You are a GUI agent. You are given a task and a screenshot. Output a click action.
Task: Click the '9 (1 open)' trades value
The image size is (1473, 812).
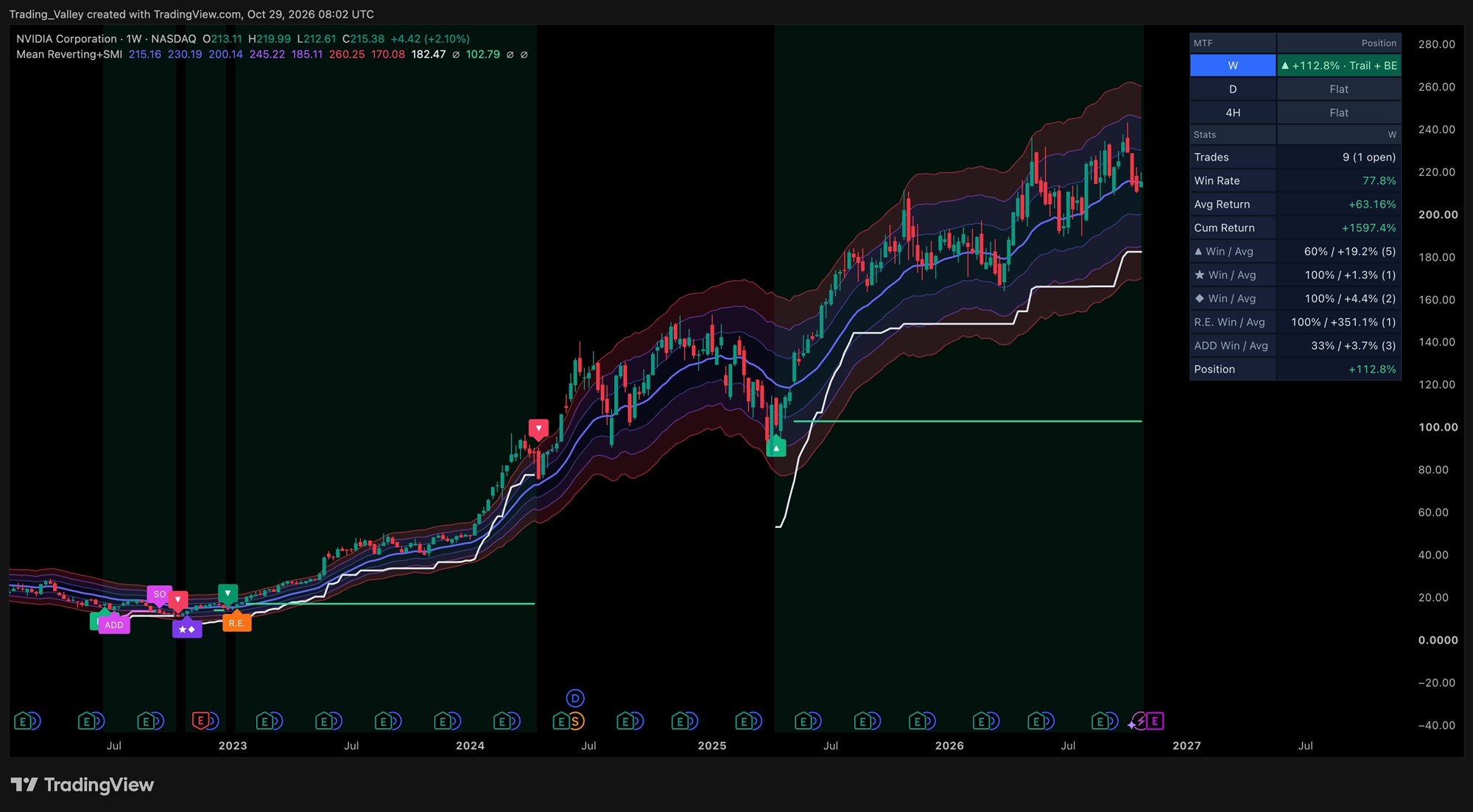1369,157
